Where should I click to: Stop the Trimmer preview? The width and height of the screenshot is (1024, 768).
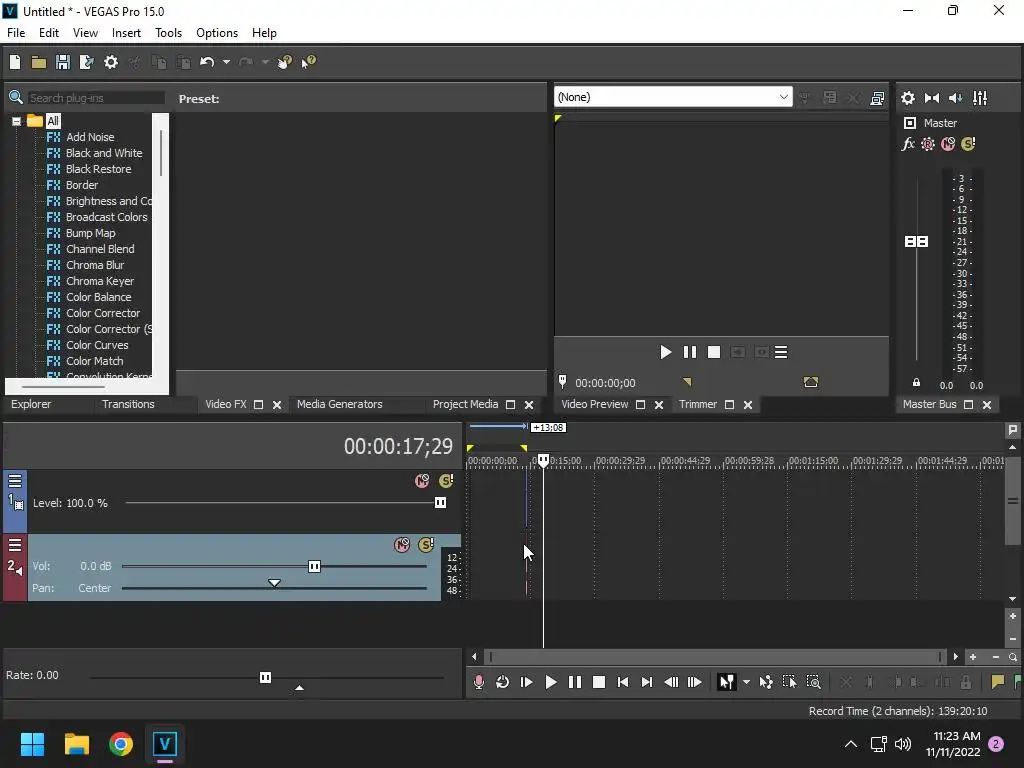tap(714, 353)
